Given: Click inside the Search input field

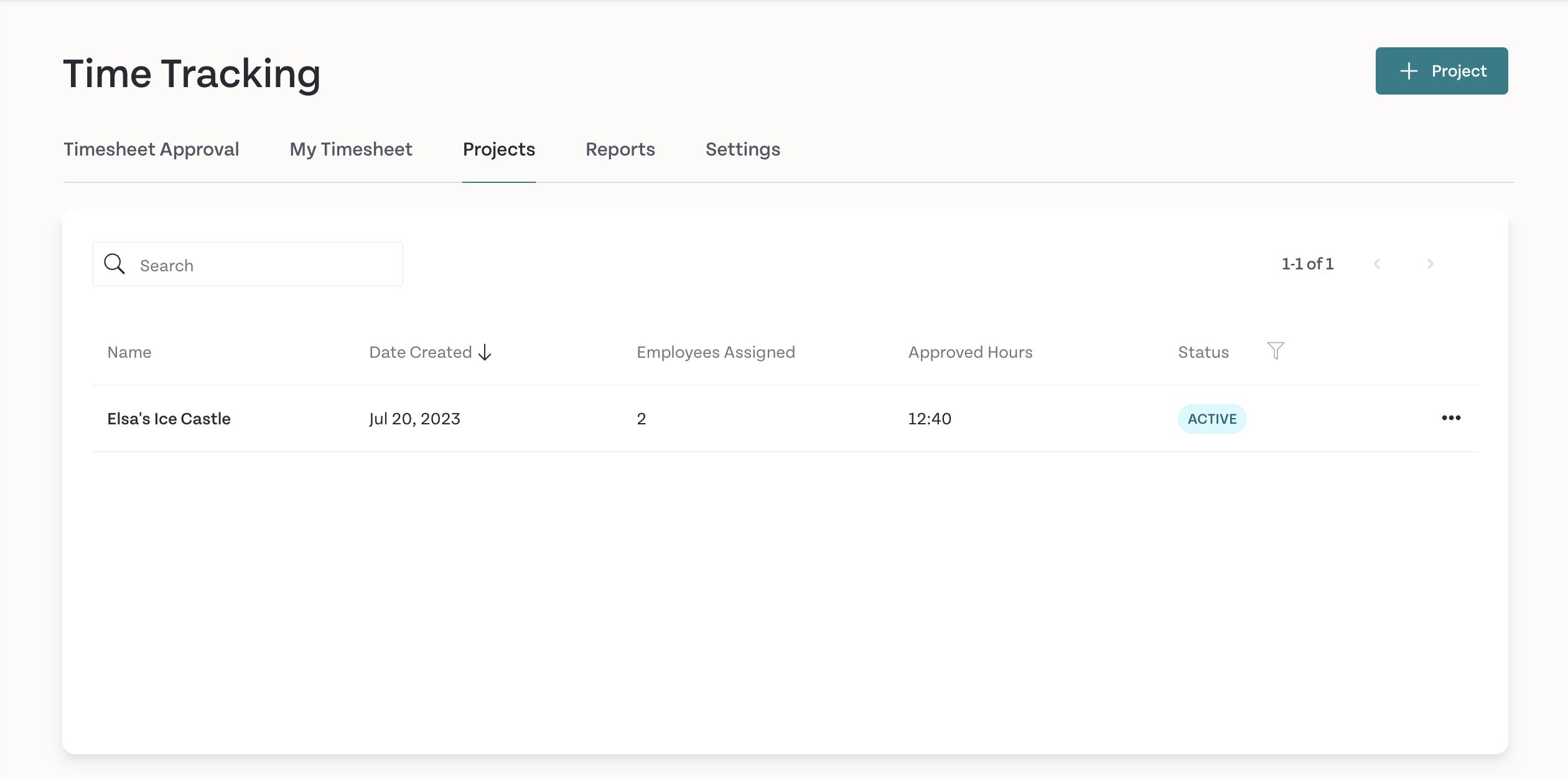Looking at the screenshot, I should coord(249,264).
